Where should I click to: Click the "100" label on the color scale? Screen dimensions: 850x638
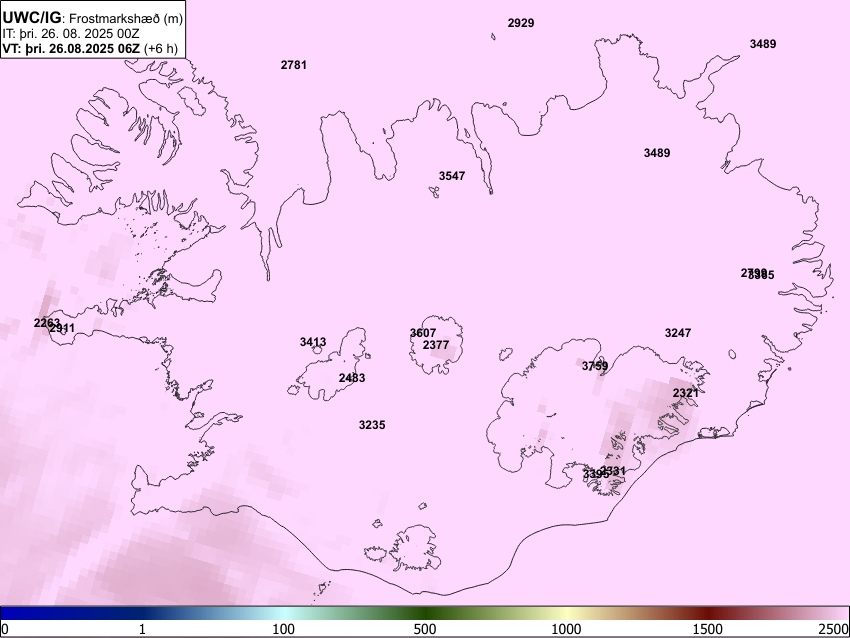[x=284, y=629]
